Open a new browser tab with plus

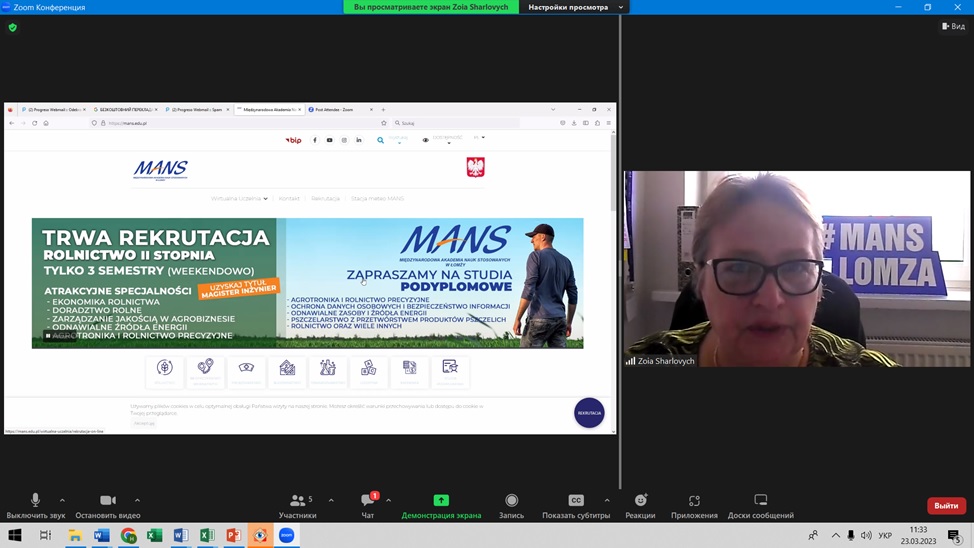[383, 109]
